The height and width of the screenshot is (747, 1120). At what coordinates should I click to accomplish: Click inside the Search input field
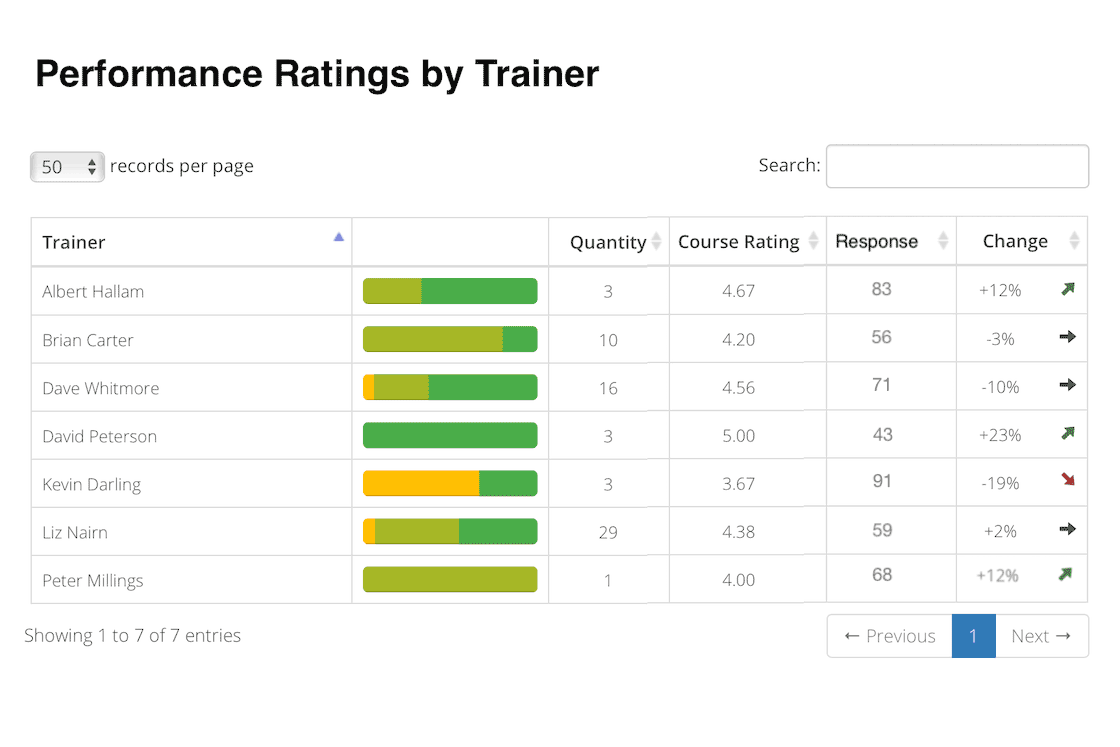tap(956, 166)
